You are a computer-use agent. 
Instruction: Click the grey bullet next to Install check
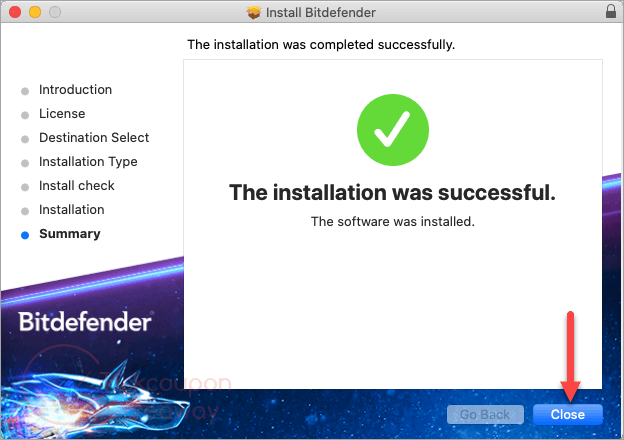click(x=25, y=187)
